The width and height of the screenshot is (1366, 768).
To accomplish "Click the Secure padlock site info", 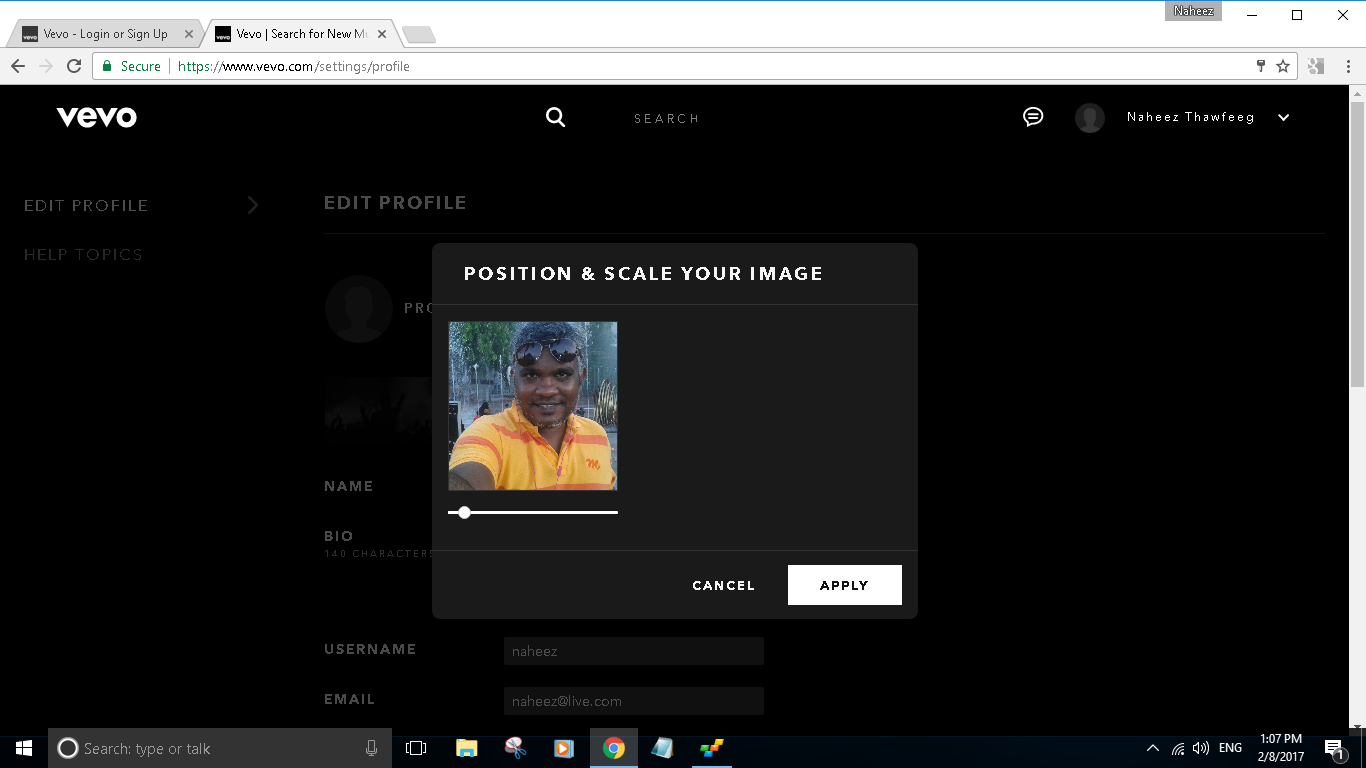I will click(x=131, y=66).
